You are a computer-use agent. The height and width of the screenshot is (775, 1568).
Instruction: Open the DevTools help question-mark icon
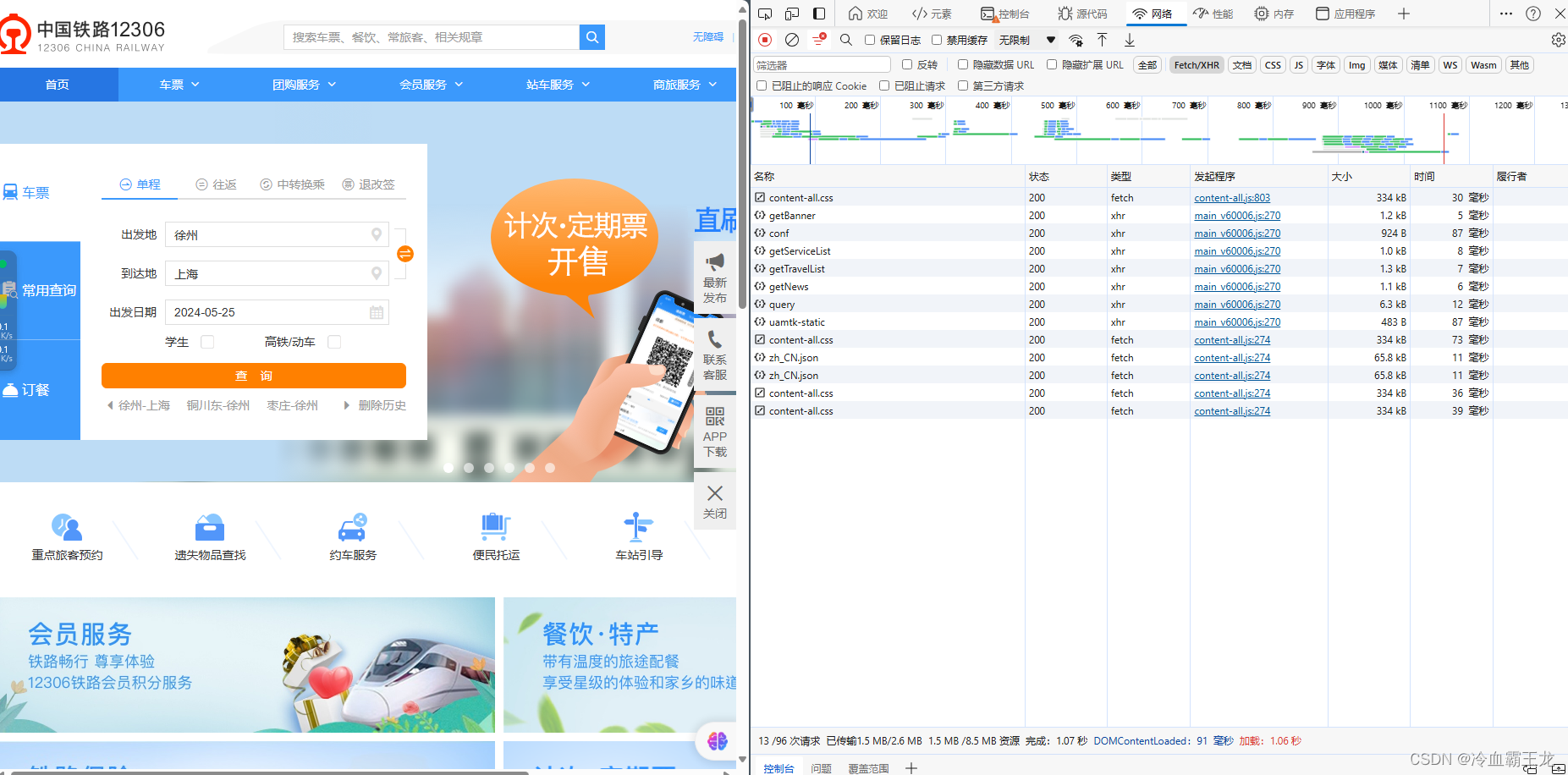pos(1533,14)
